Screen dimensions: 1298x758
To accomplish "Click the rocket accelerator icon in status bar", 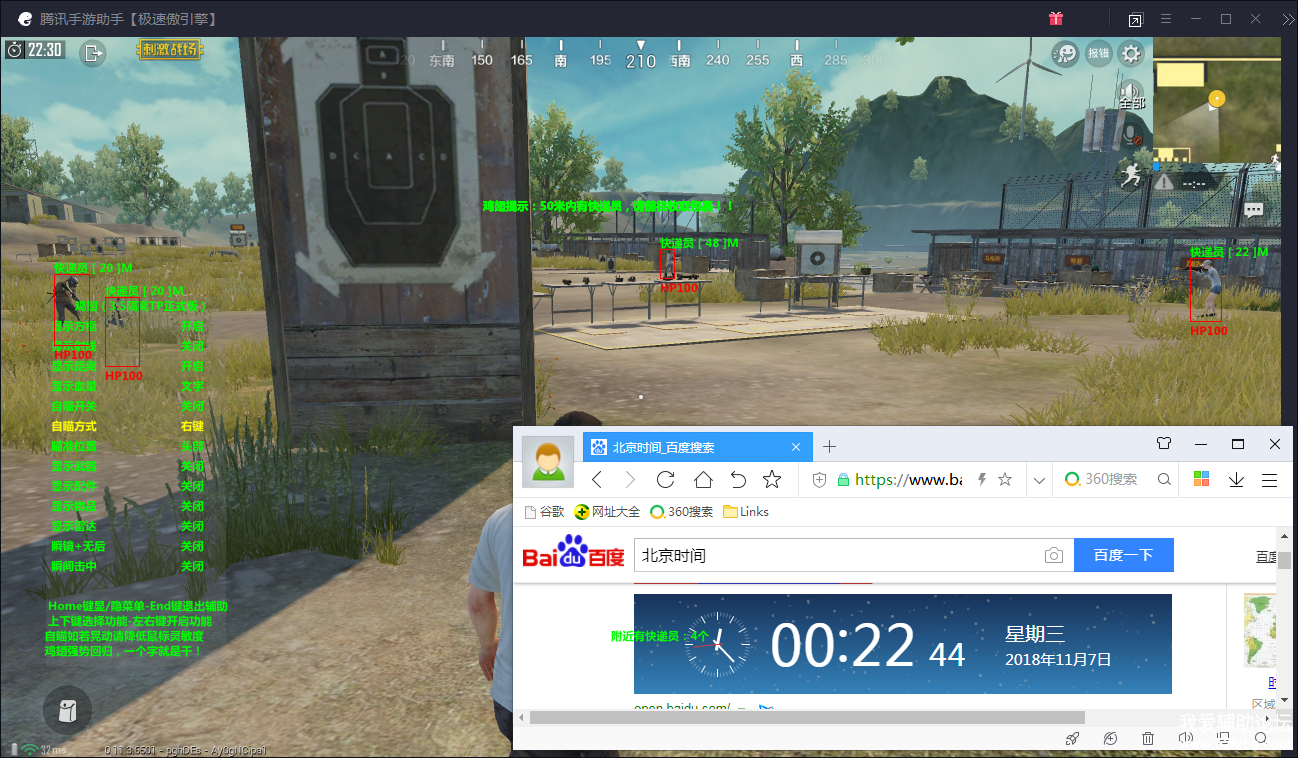I will pyautogui.click(x=1072, y=738).
